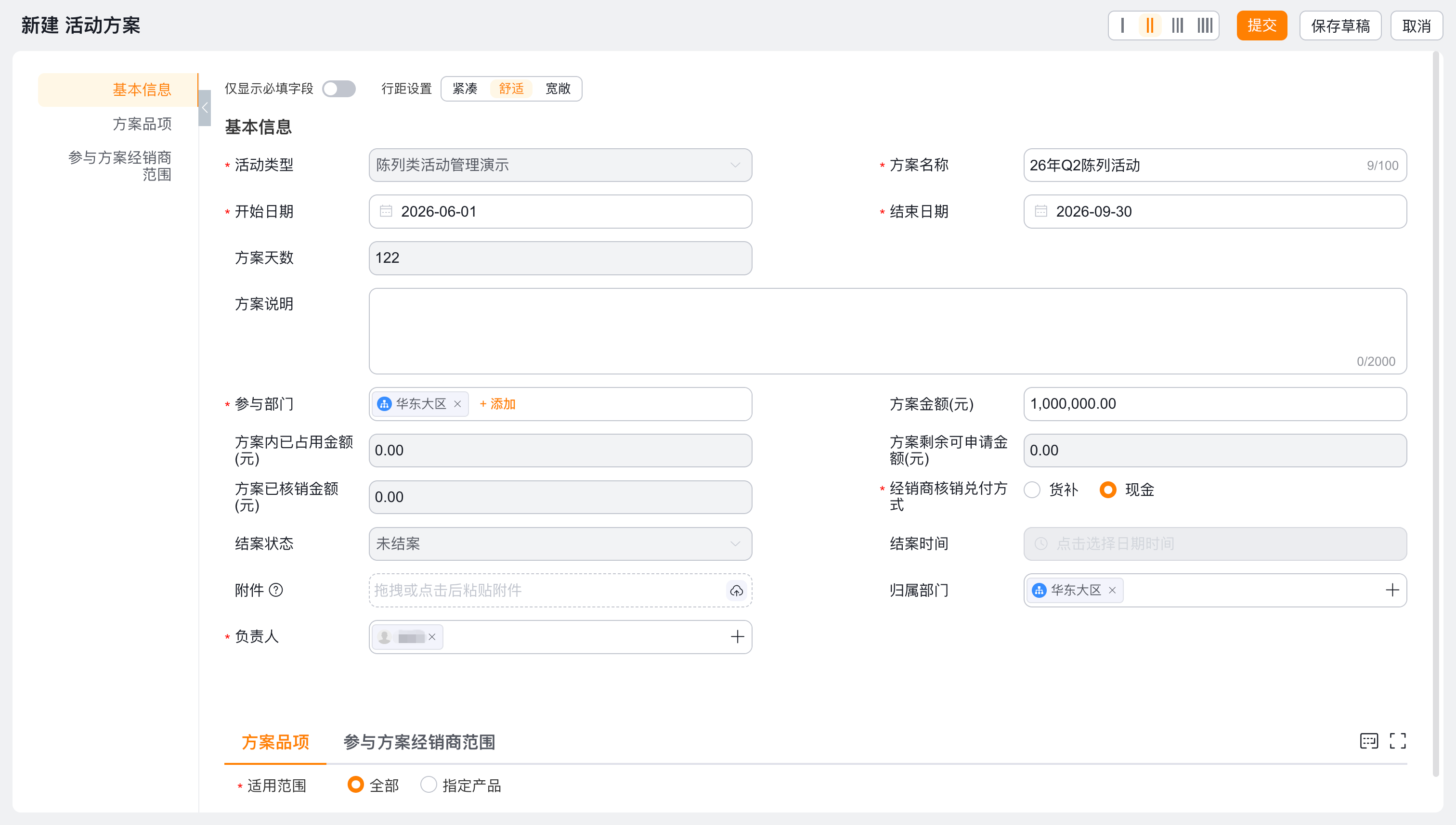Screen dimensions: 1456x825
Task: Click the 提交 button
Action: pyautogui.click(x=1262, y=26)
